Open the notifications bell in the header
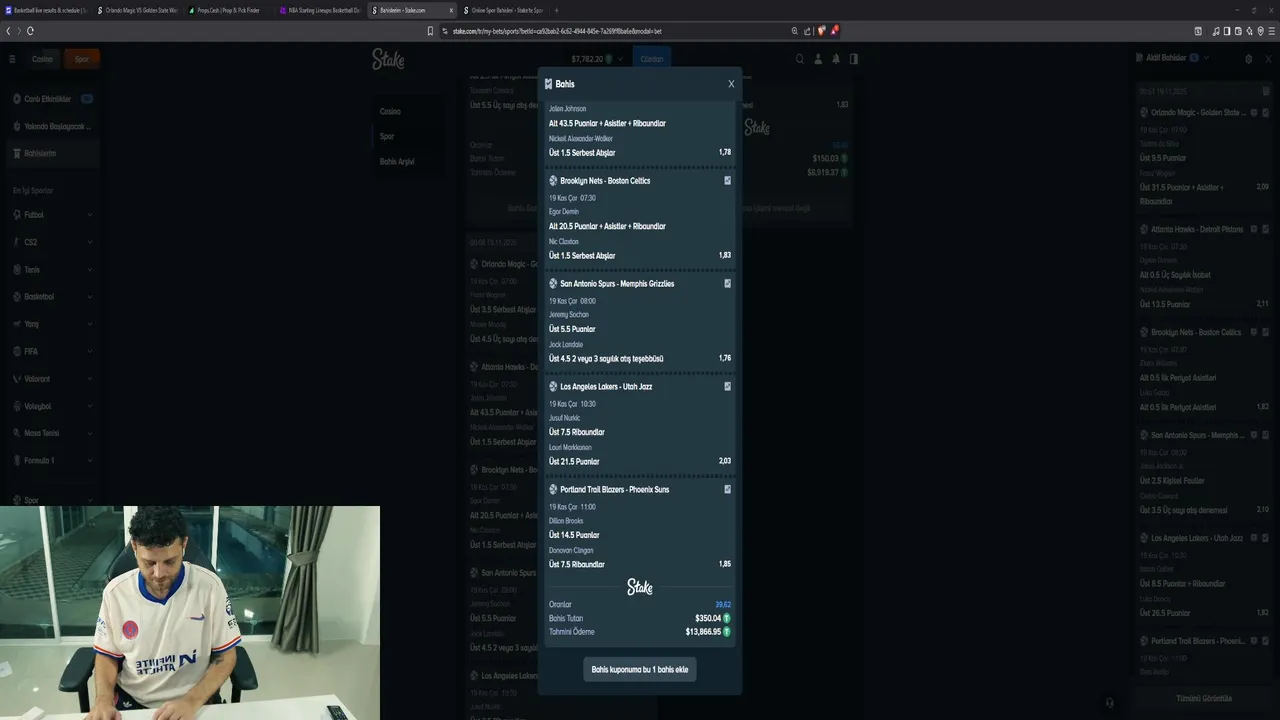Viewport: 1280px width, 720px height. coord(836,59)
